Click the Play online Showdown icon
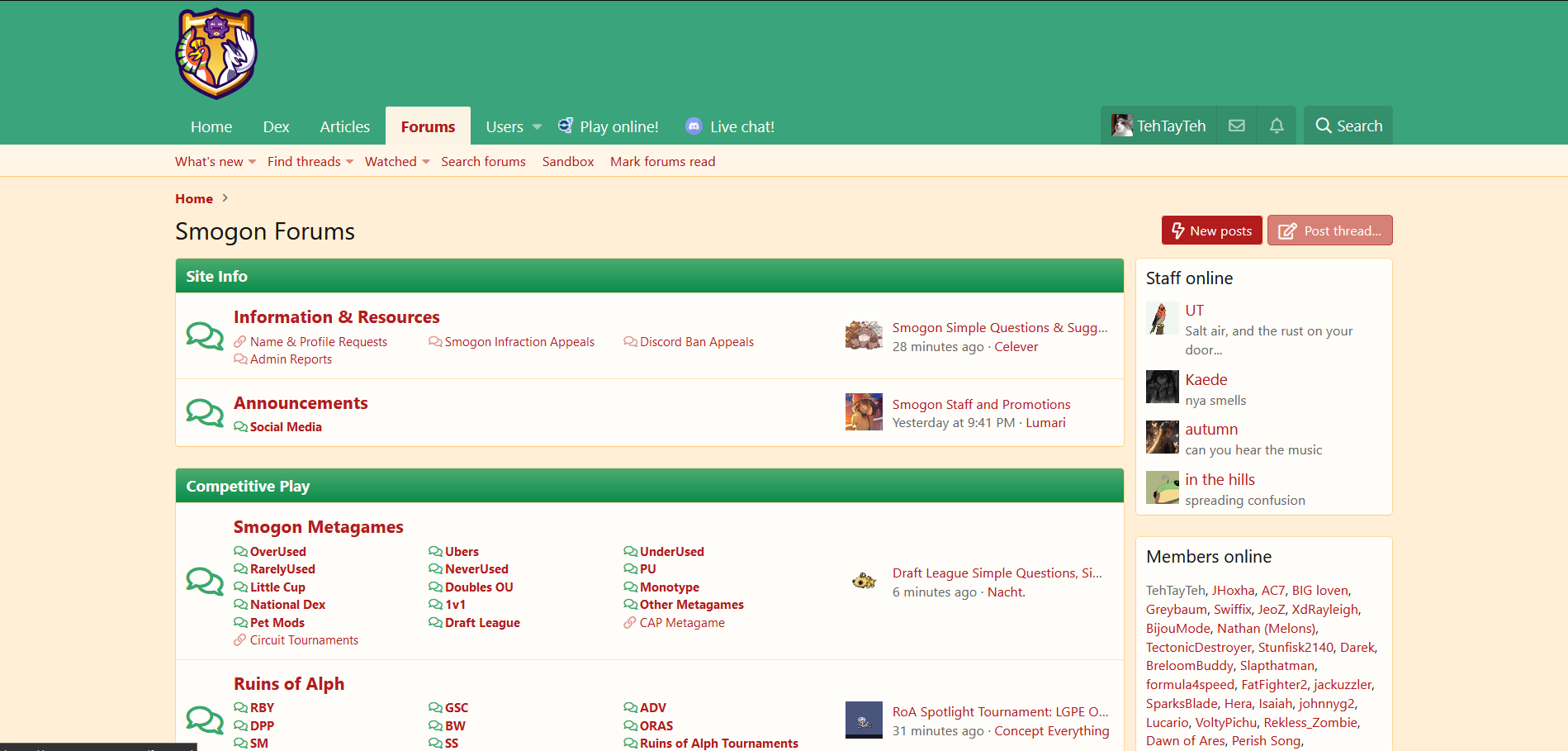The width and height of the screenshot is (1568, 751). (566, 126)
